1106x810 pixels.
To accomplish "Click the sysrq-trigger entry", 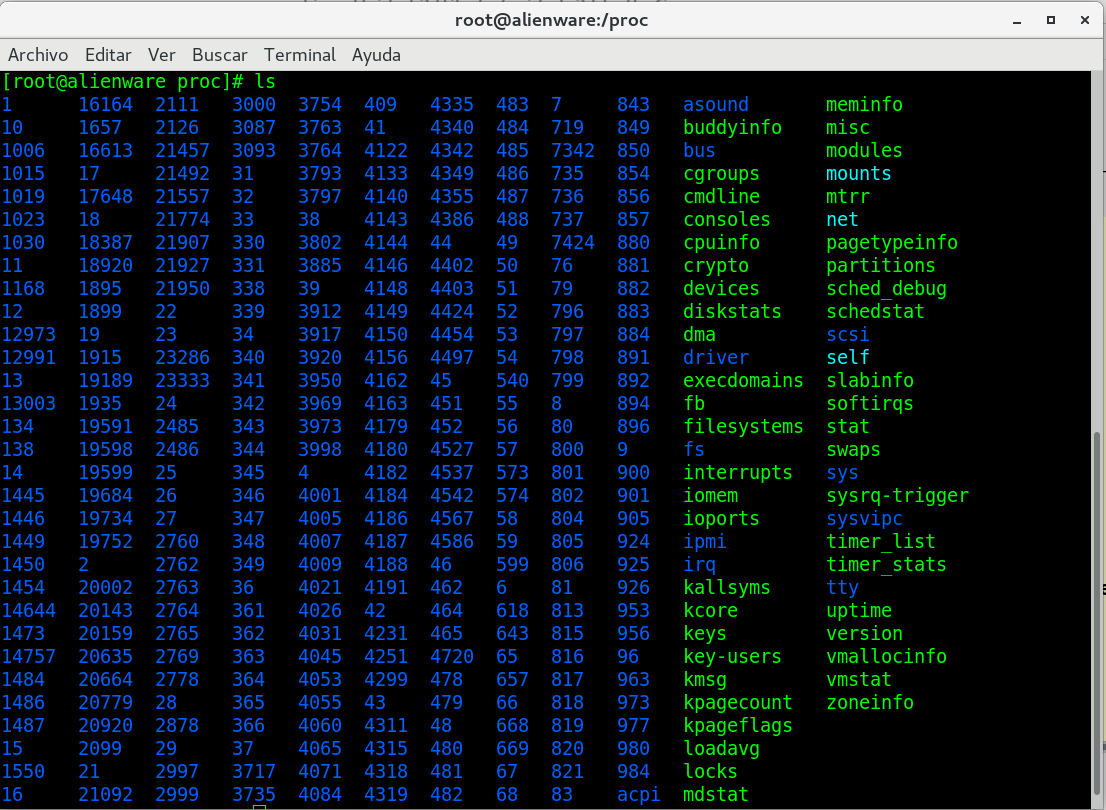I will pyautogui.click(x=897, y=496).
